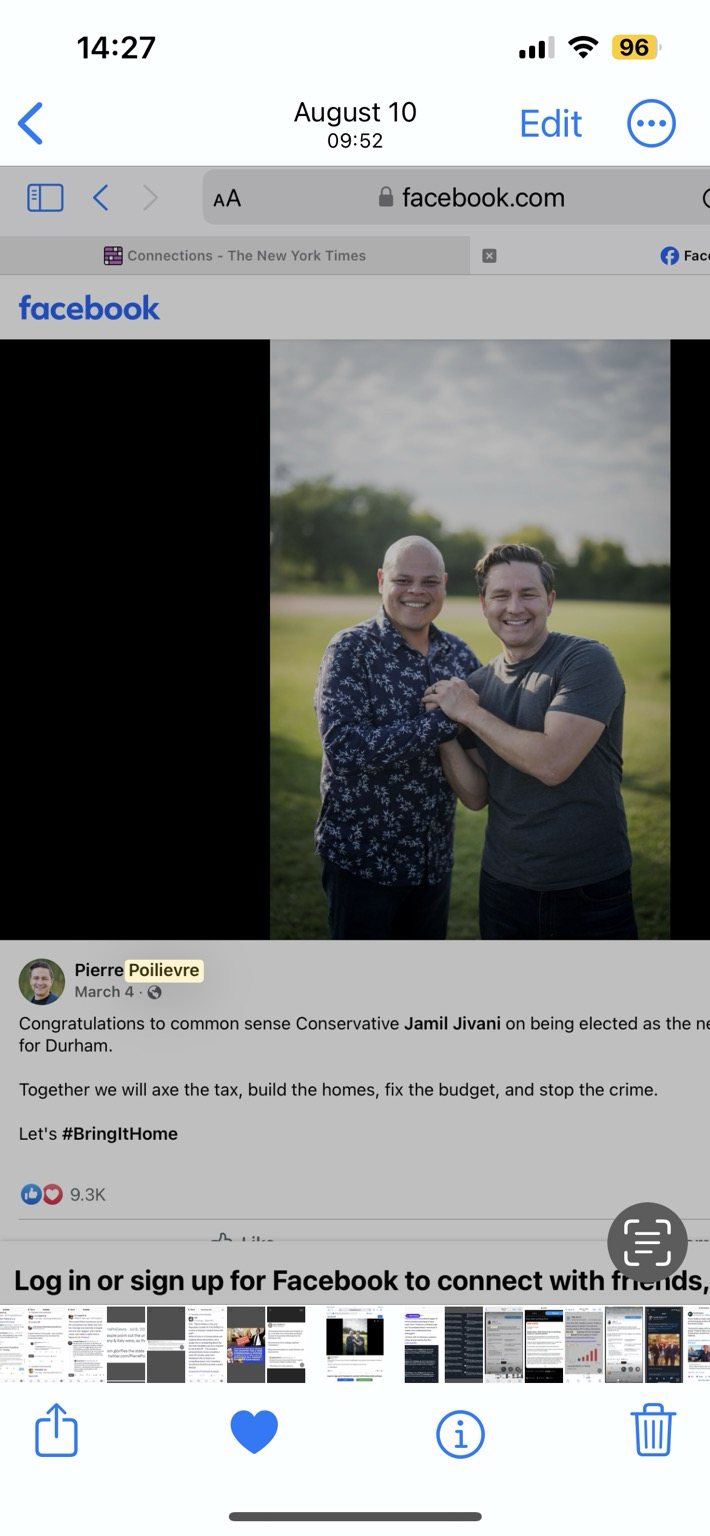Screen dimensions: 710x1536
Task: Open the Jamil Jivani tagged link
Action: tap(452, 1024)
